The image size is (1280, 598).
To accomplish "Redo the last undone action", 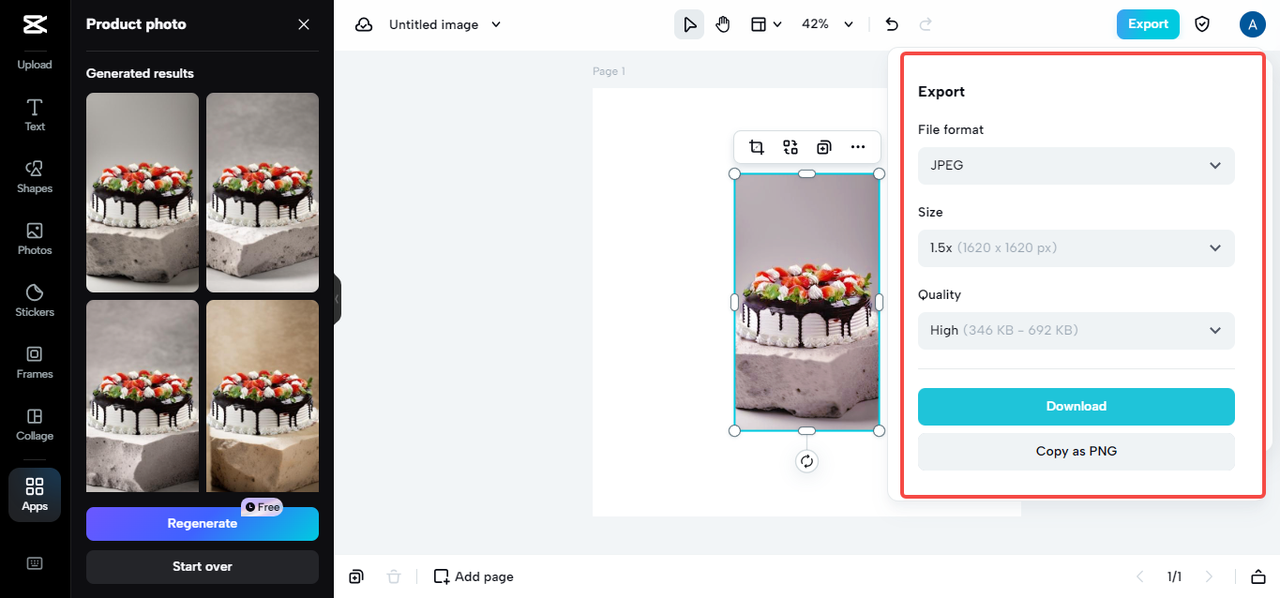I will click(926, 24).
